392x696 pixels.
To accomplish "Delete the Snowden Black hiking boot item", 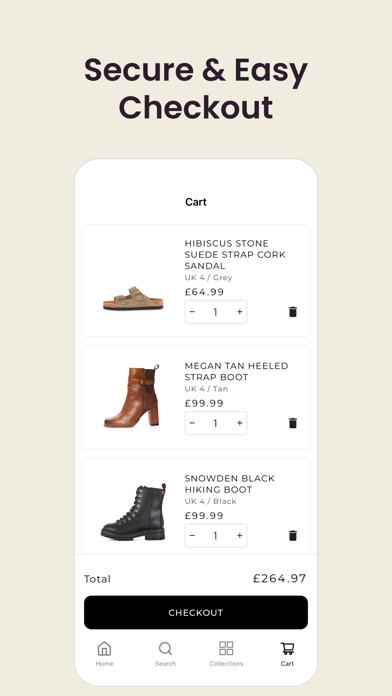I will [x=293, y=535].
